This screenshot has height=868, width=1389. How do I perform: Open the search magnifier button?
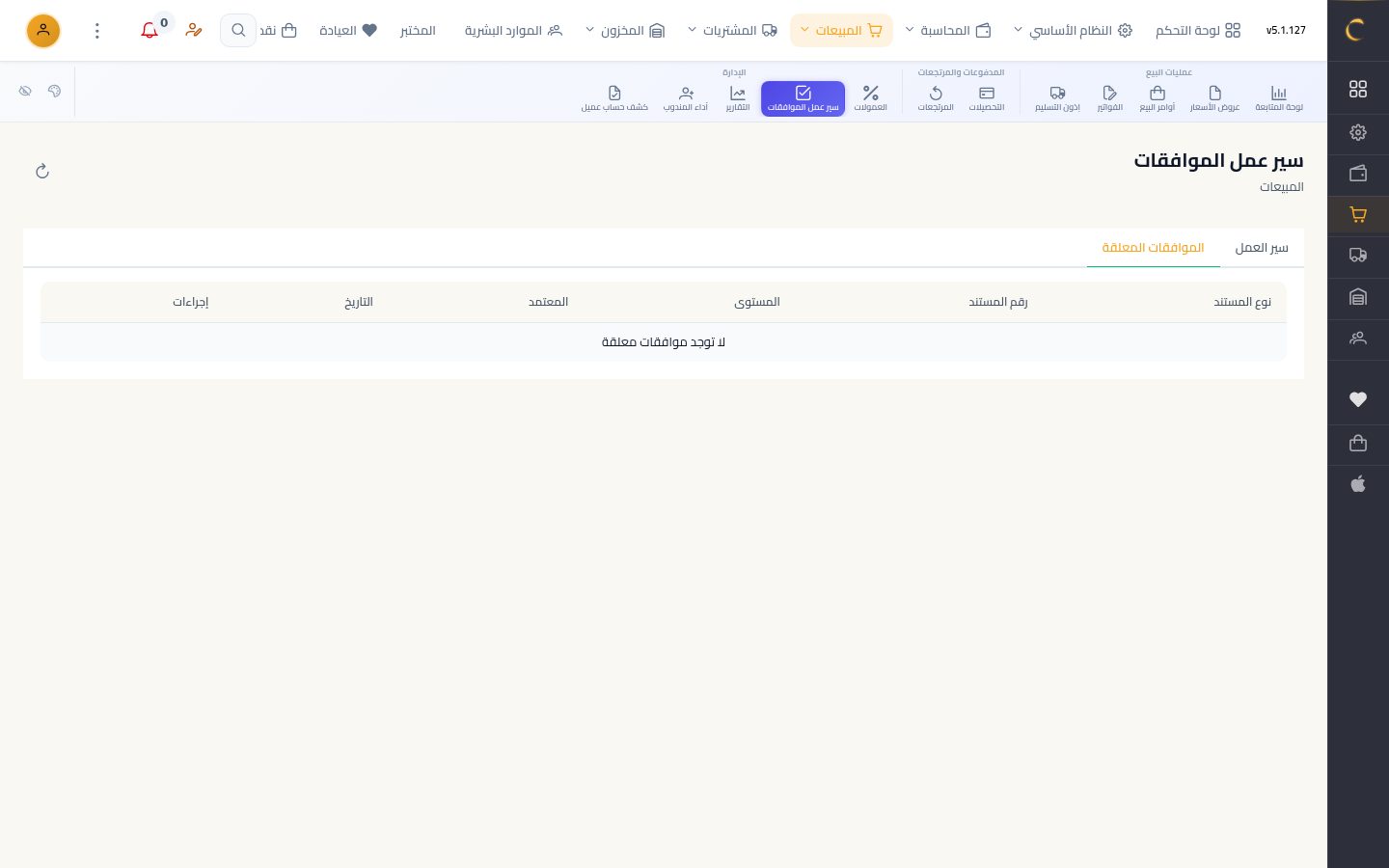click(238, 31)
